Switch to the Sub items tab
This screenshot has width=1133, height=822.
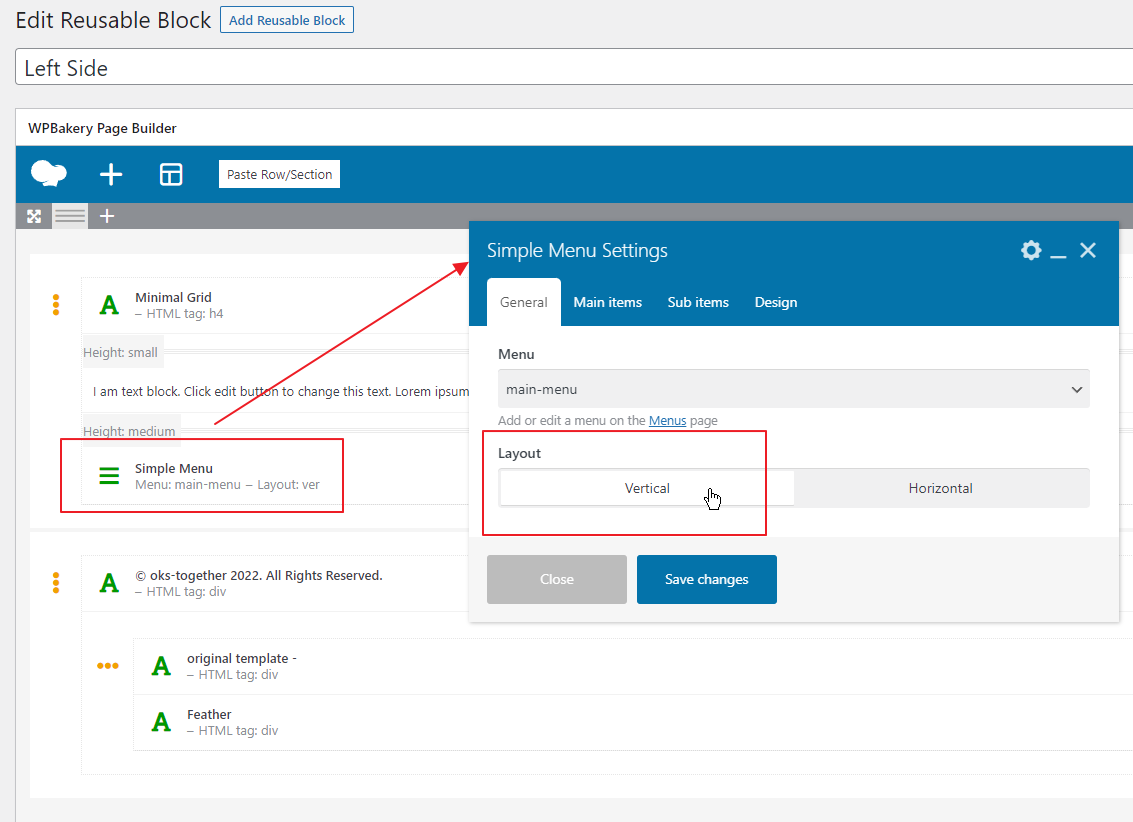point(698,302)
